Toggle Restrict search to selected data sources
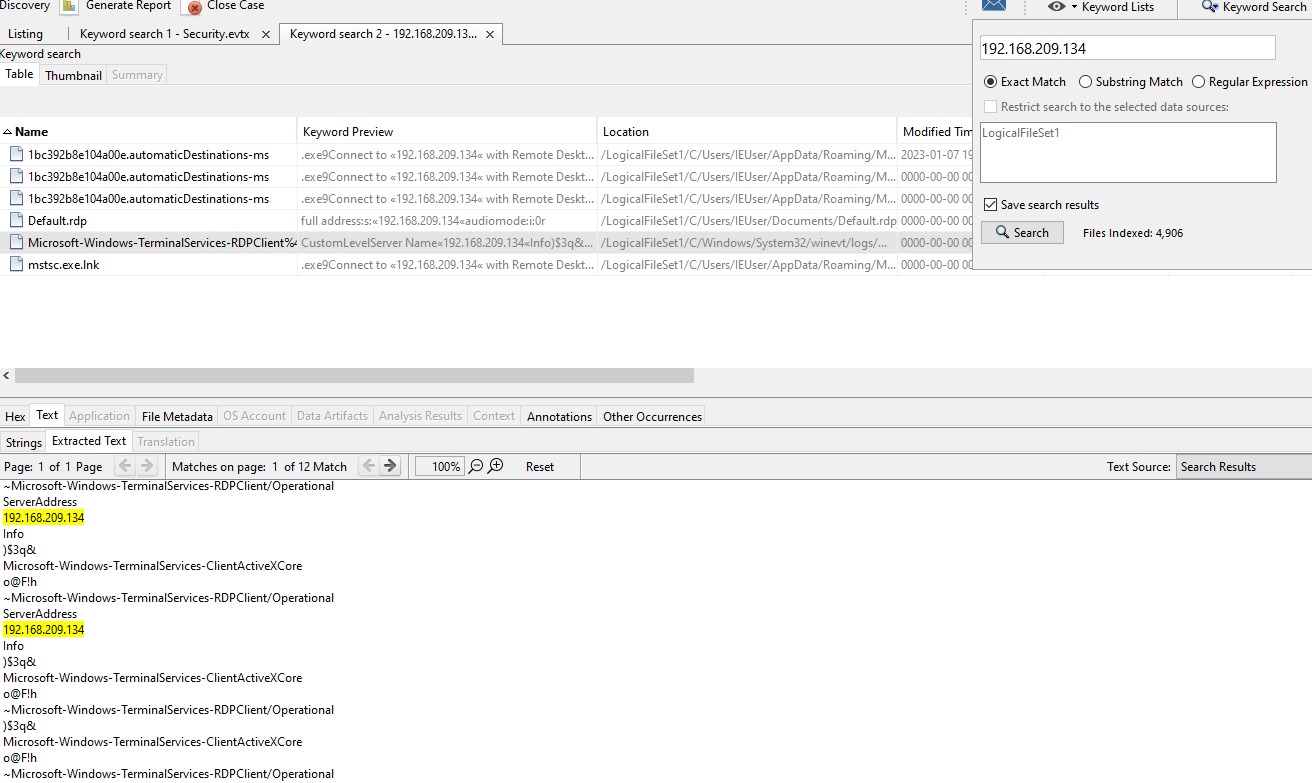The image size is (1312, 783). (990, 107)
